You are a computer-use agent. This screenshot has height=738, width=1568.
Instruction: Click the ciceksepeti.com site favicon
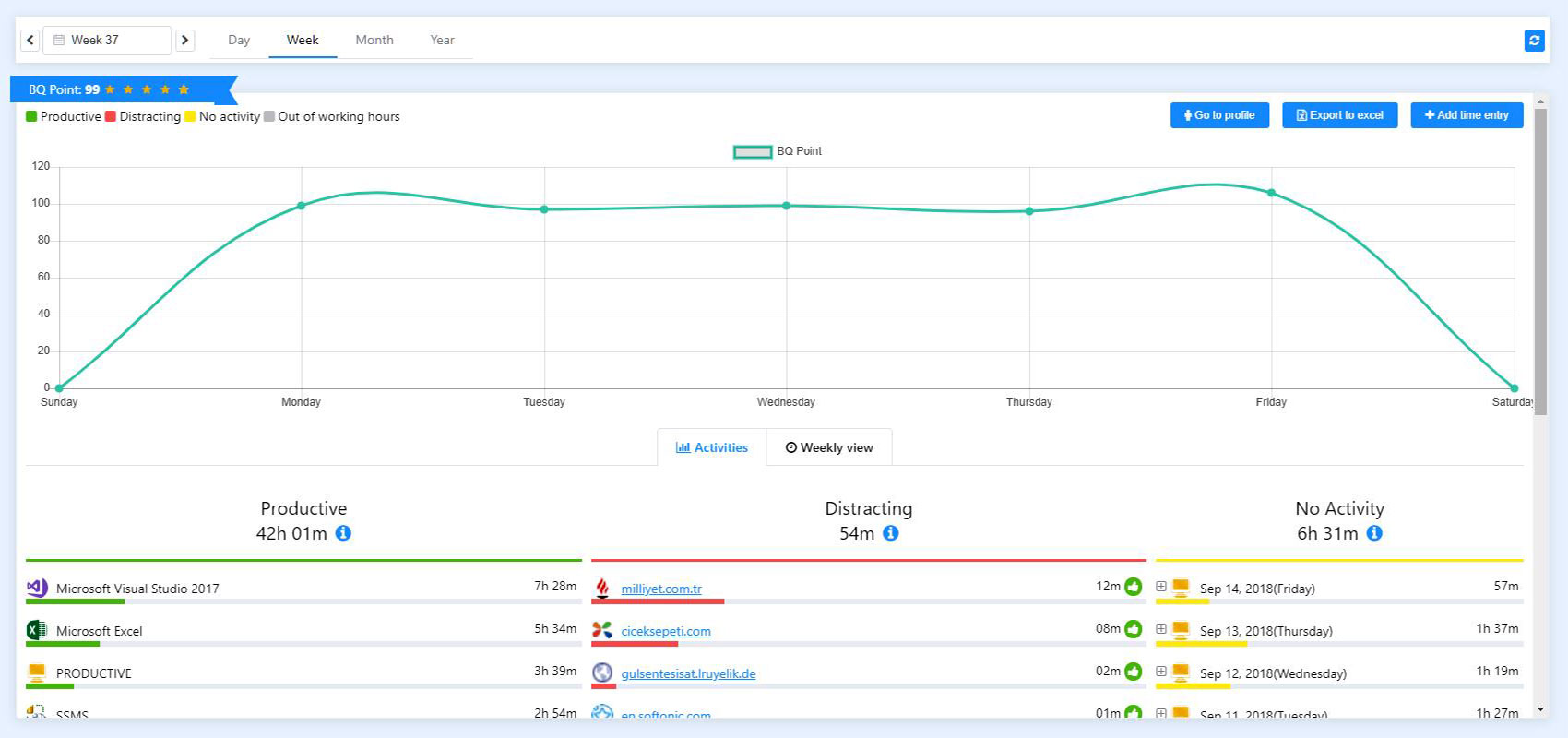coord(602,630)
